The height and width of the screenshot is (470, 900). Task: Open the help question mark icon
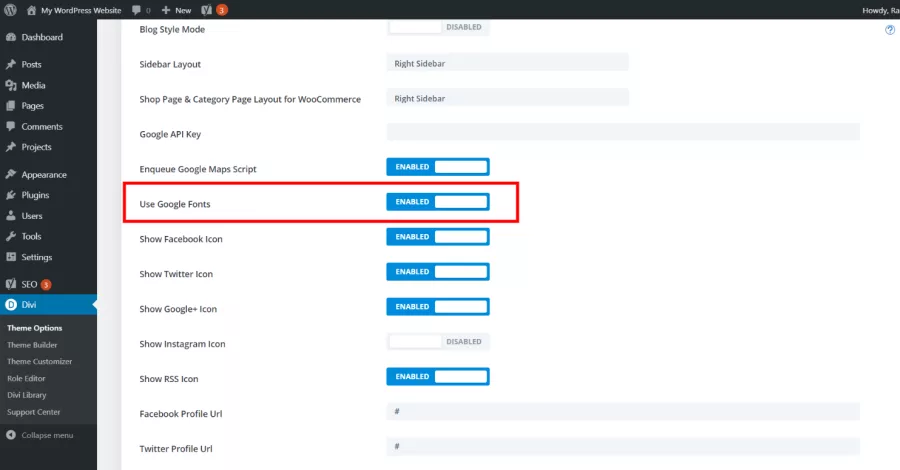pyautogui.click(x=890, y=30)
